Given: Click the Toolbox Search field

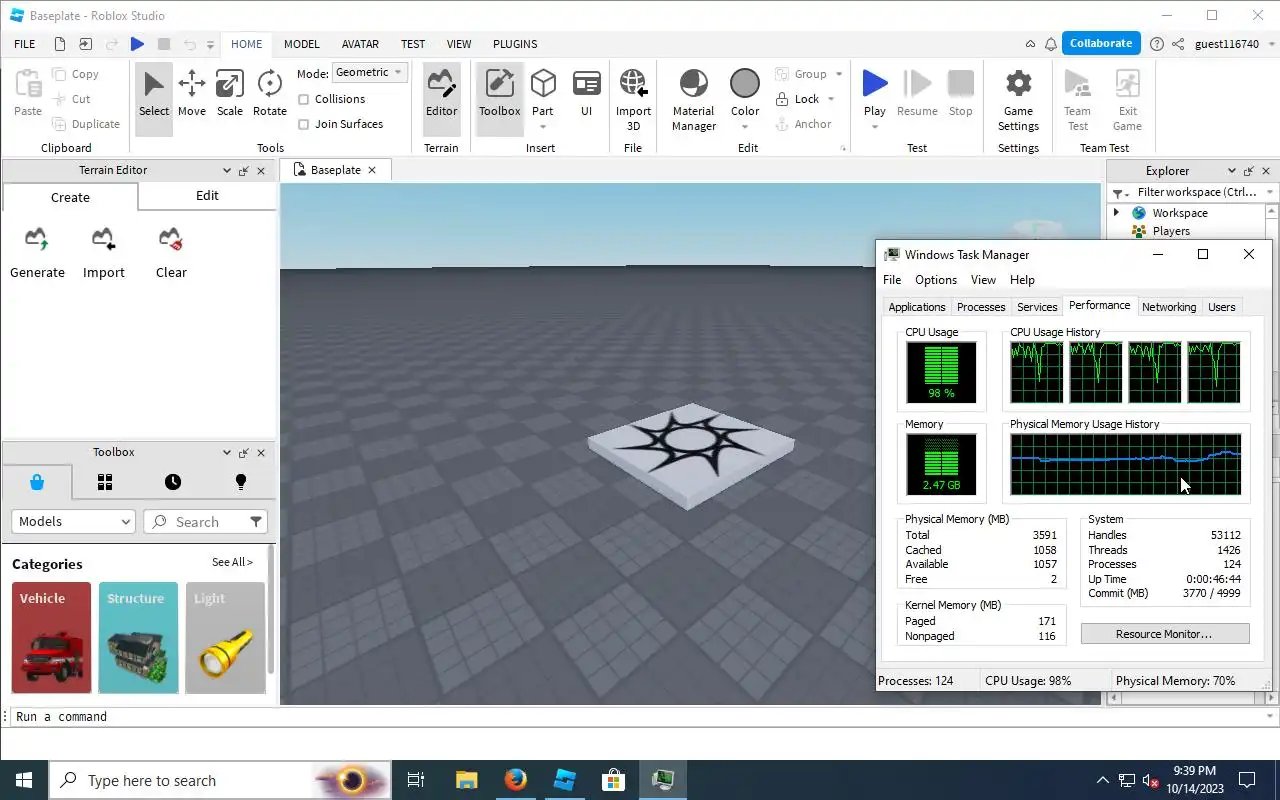Looking at the screenshot, I should 197,521.
